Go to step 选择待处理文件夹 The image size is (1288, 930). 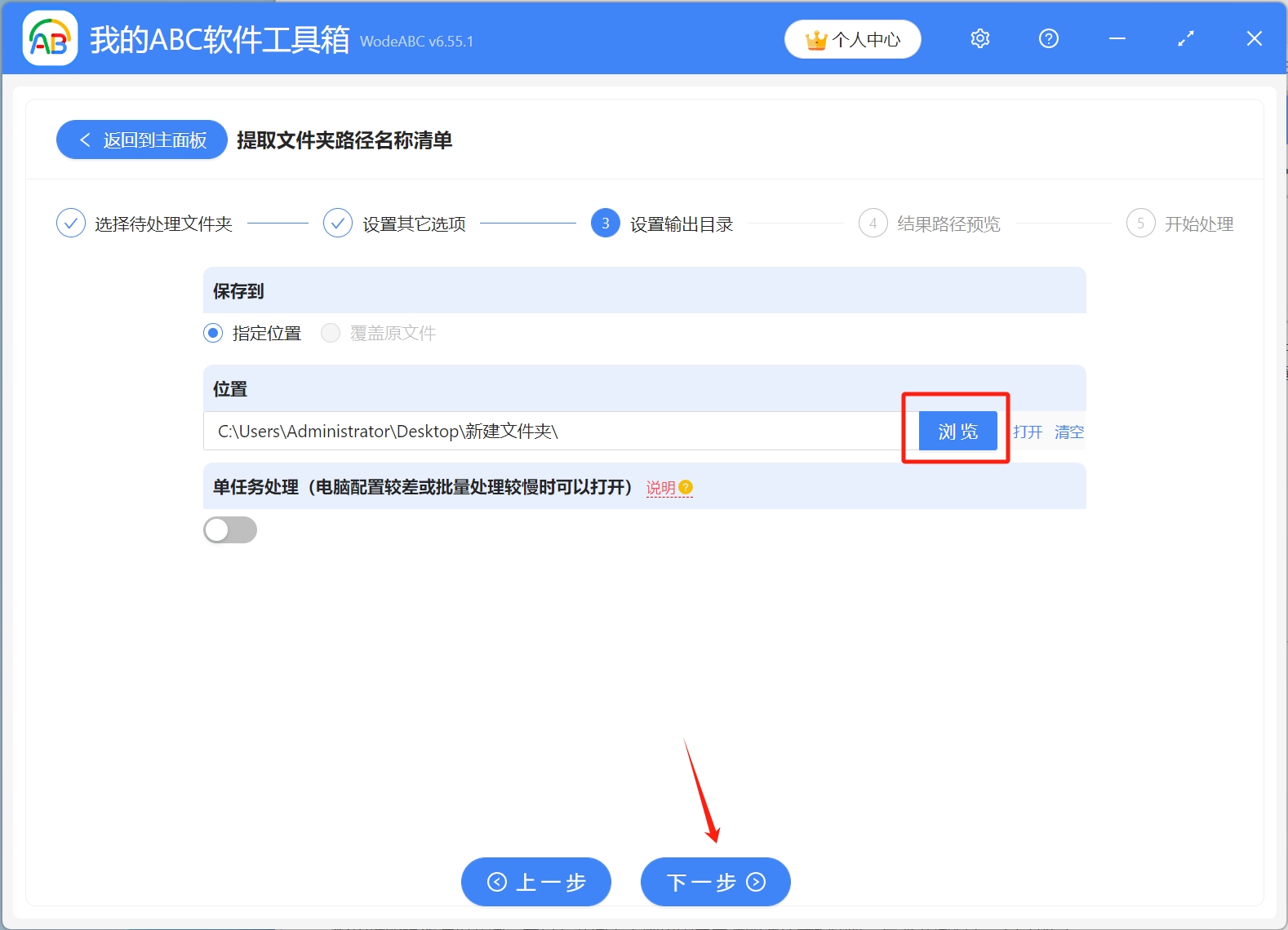[144, 224]
